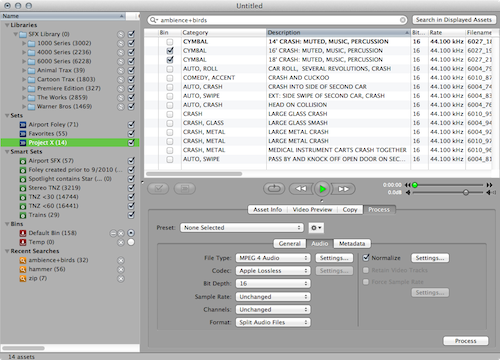Enable the Normalize checkbox

coord(366,258)
